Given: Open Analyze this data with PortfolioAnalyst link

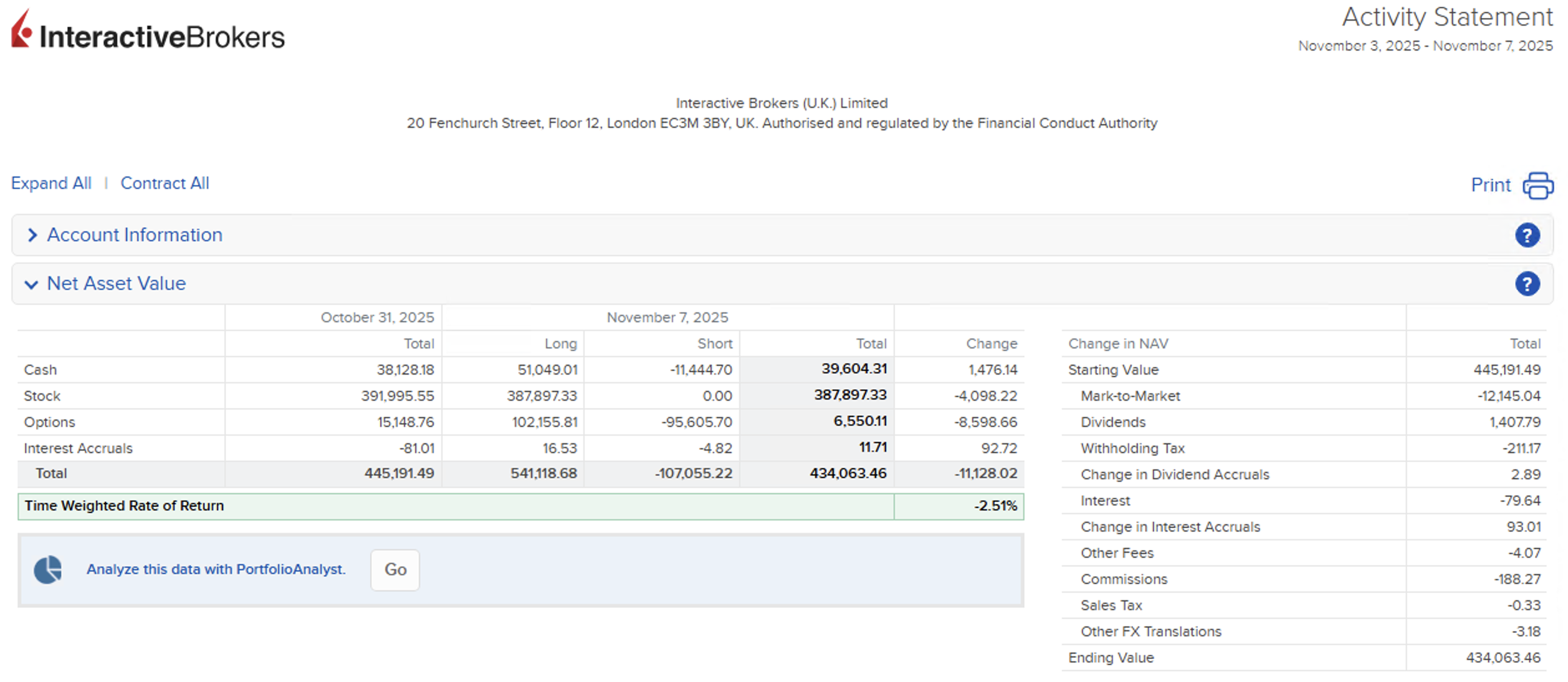Looking at the screenshot, I should click(x=216, y=569).
